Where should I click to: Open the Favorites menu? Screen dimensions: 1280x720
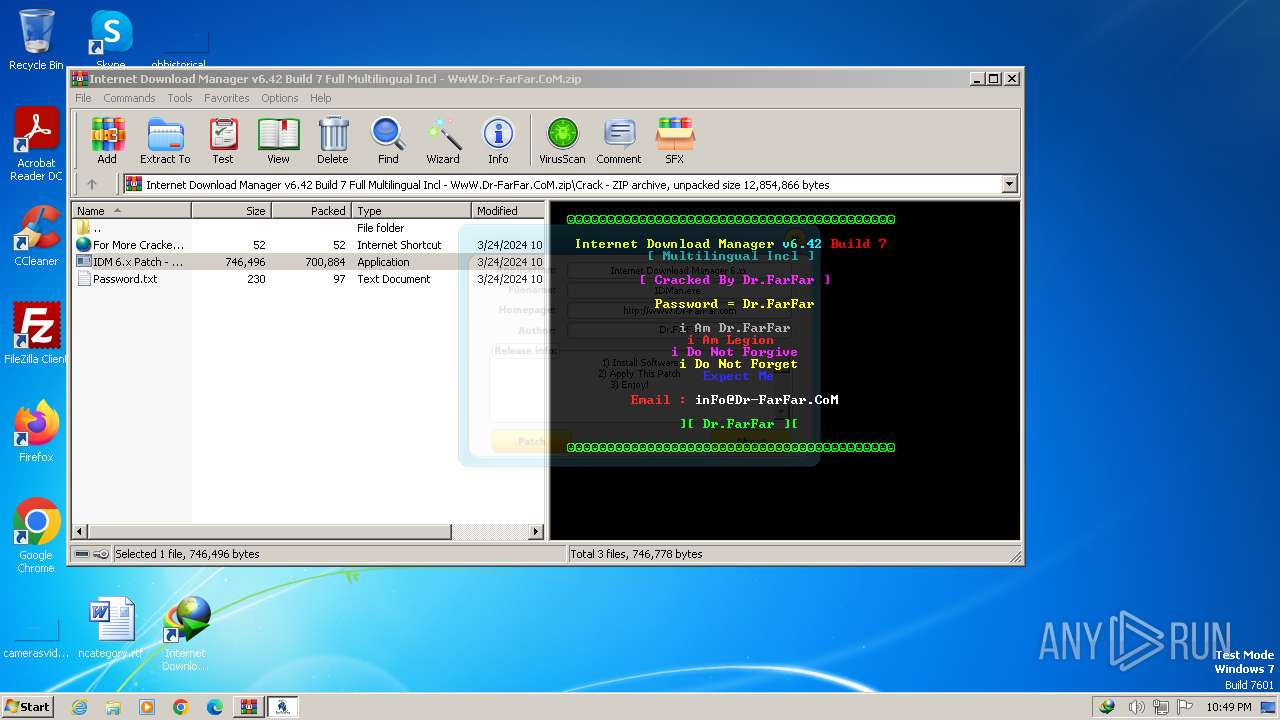click(x=227, y=98)
